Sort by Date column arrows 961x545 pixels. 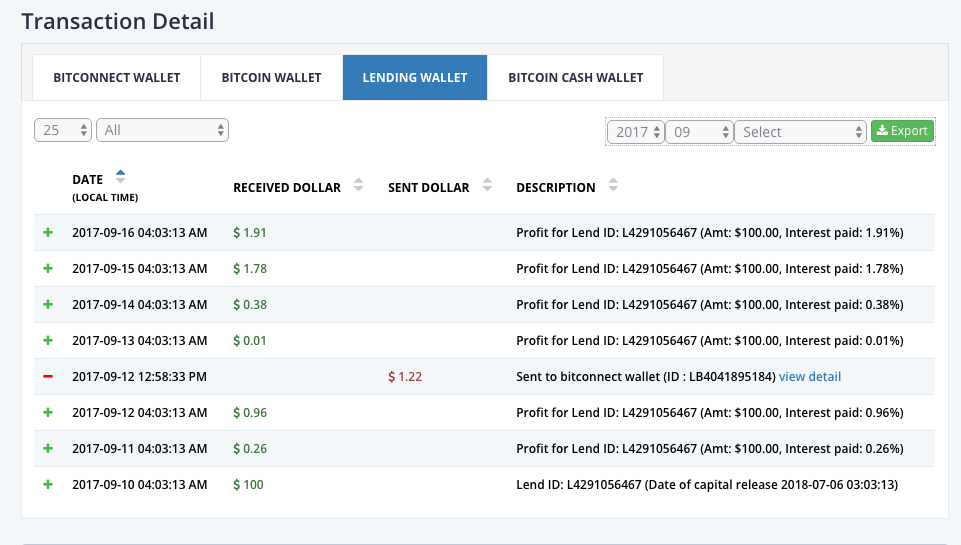pyautogui.click(x=120, y=177)
